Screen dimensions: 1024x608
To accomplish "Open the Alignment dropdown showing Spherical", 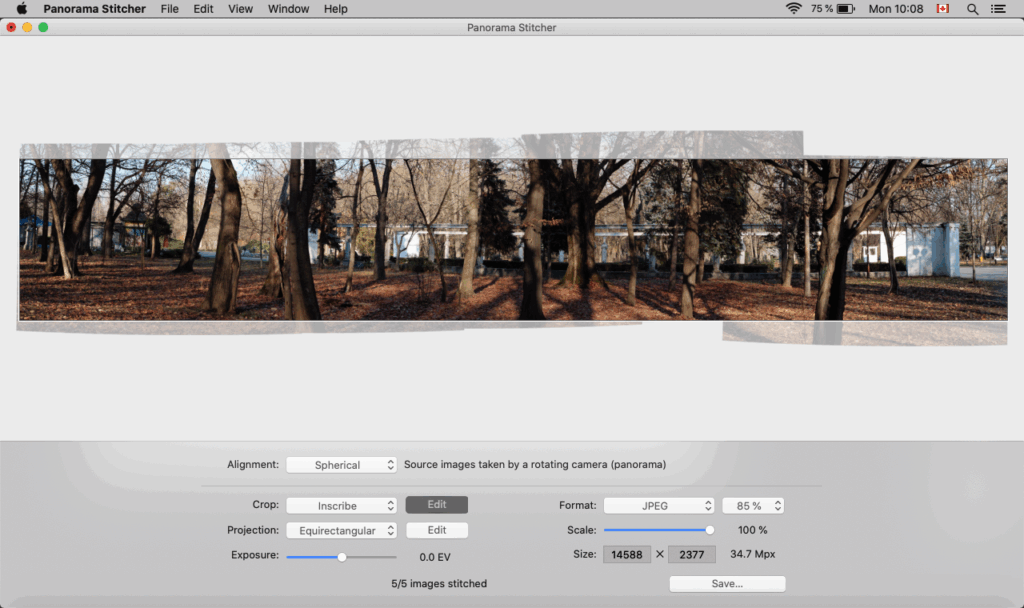I will tap(341, 464).
